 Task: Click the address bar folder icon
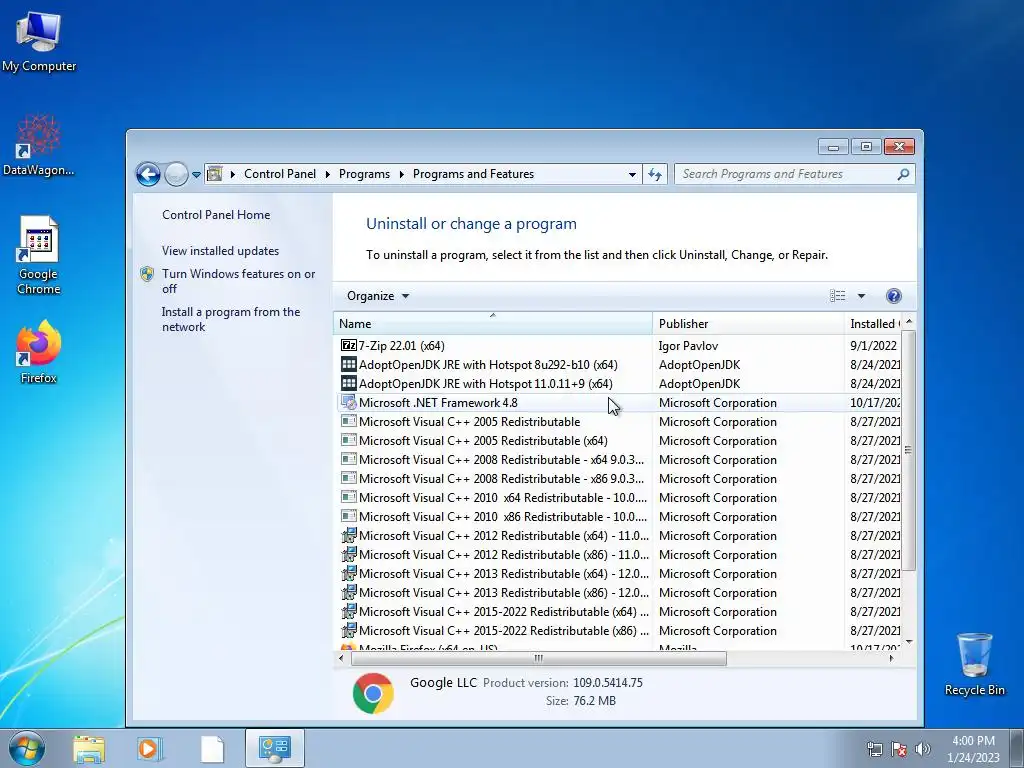pos(214,174)
